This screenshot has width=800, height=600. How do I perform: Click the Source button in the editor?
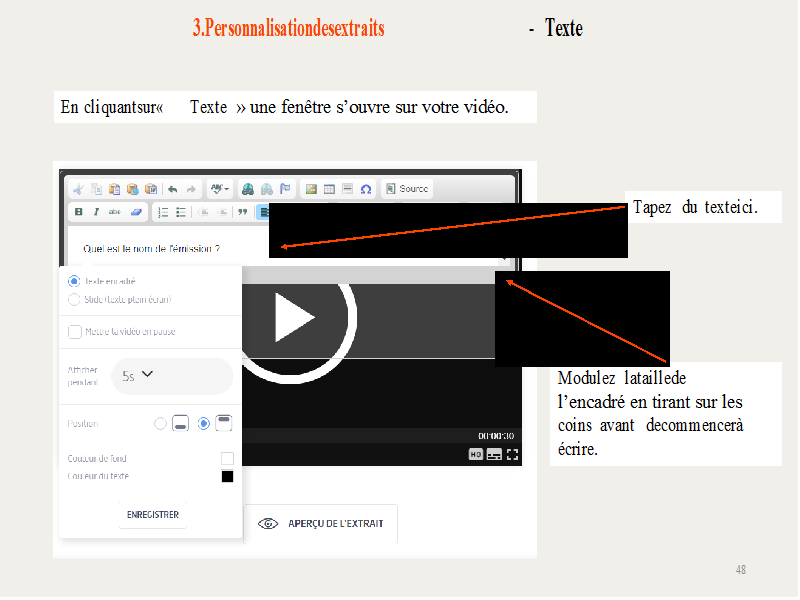(407, 189)
